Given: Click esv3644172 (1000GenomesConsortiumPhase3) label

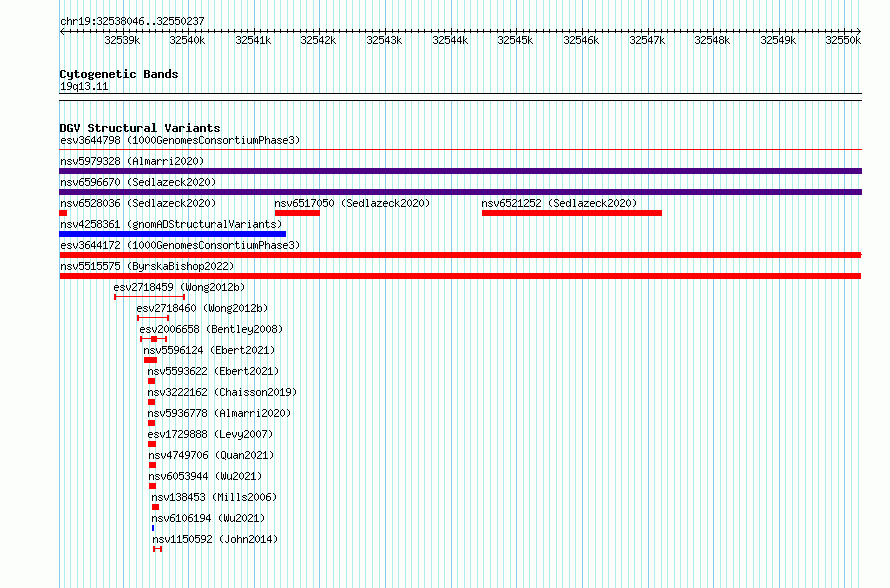Looking at the screenshot, I should (180, 245).
